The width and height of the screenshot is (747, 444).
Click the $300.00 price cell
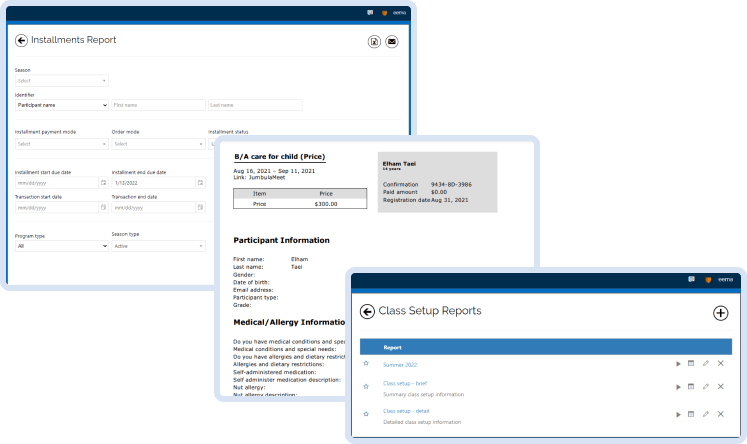[326, 204]
